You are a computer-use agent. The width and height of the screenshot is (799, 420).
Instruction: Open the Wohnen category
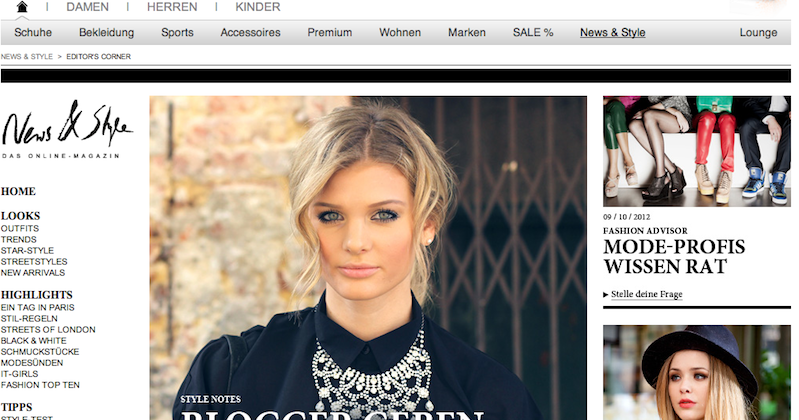400,33
